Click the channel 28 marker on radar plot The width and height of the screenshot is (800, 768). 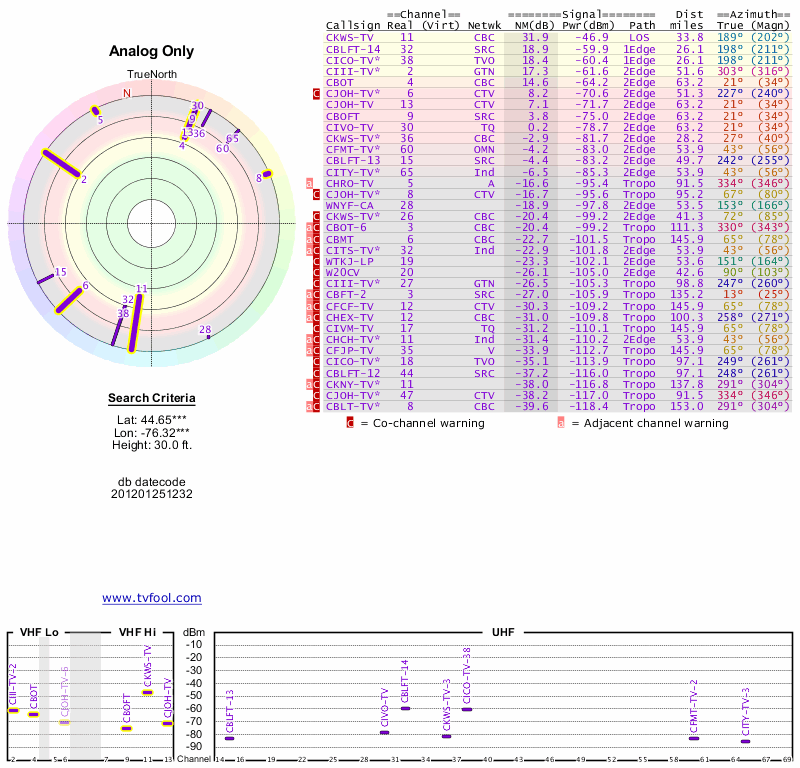[208, 337]
